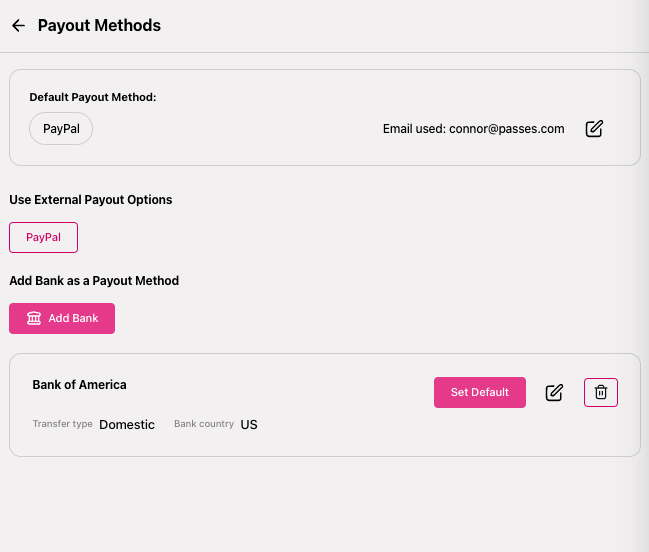This screenshot has width=649, height=552.
Task: Edit the PayPal email address via pencil icon
Action: 594,129
